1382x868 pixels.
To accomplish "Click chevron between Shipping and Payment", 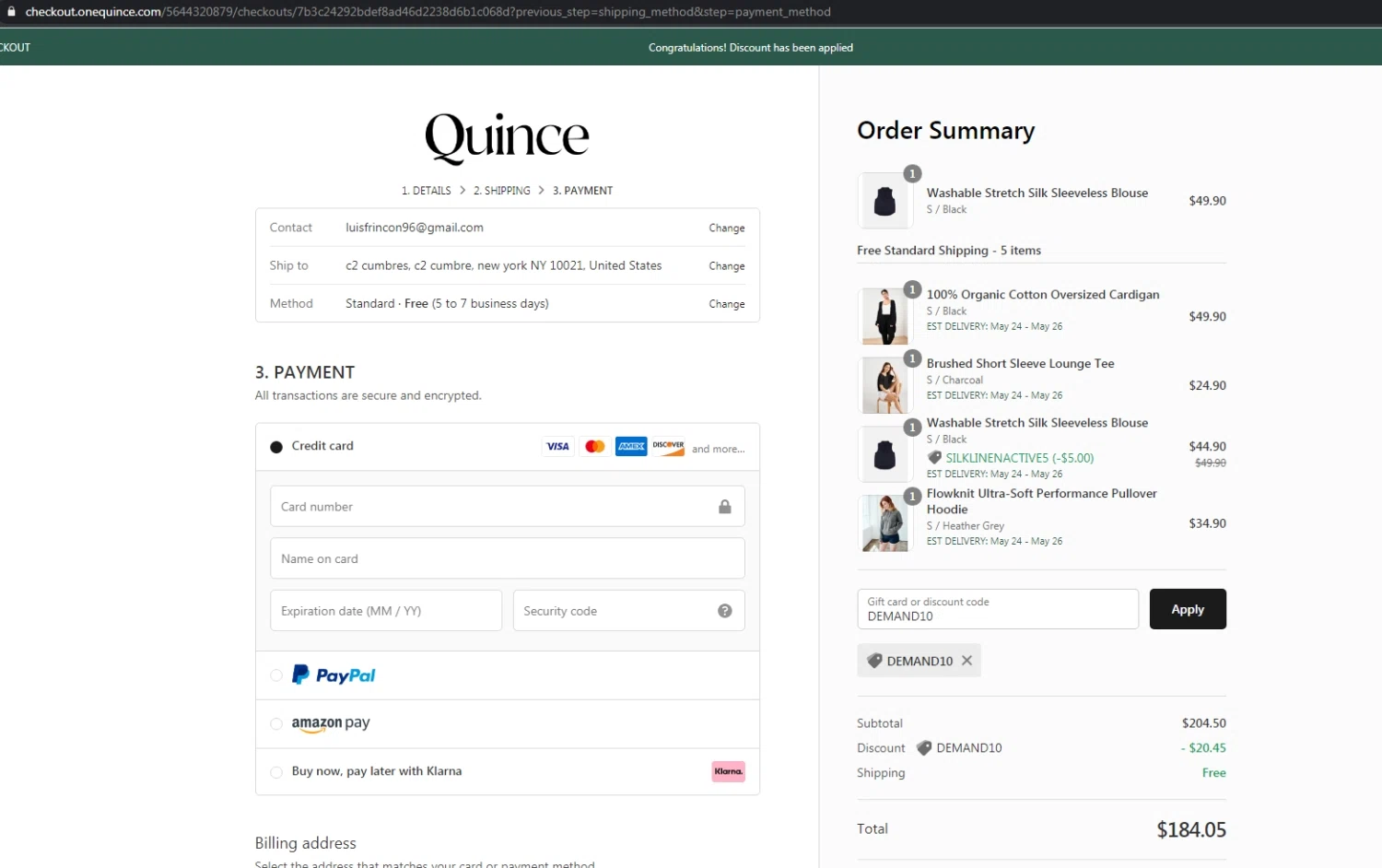I will pyautogui.click(x=541, y=191).
